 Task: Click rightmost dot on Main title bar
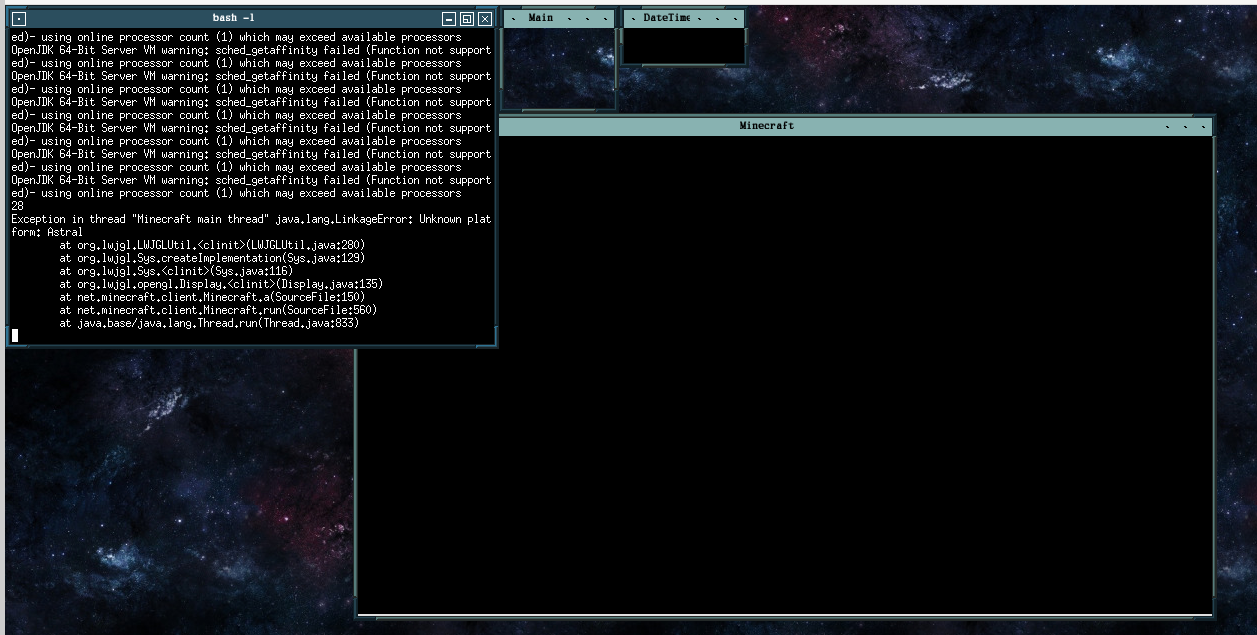coord(606,19)
